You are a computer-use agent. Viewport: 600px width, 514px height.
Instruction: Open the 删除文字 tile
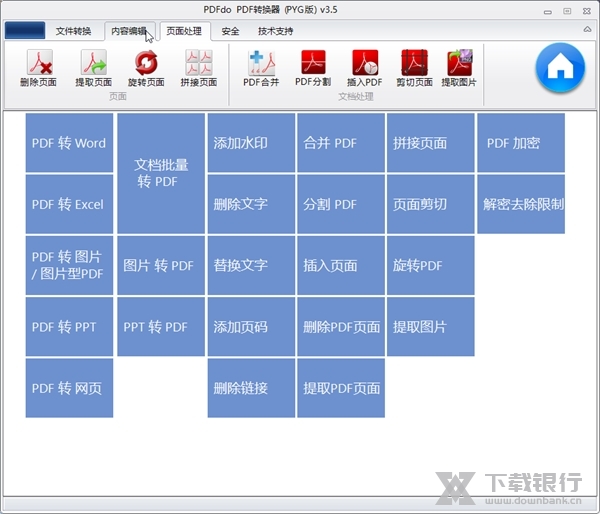(x=251, y=204)
